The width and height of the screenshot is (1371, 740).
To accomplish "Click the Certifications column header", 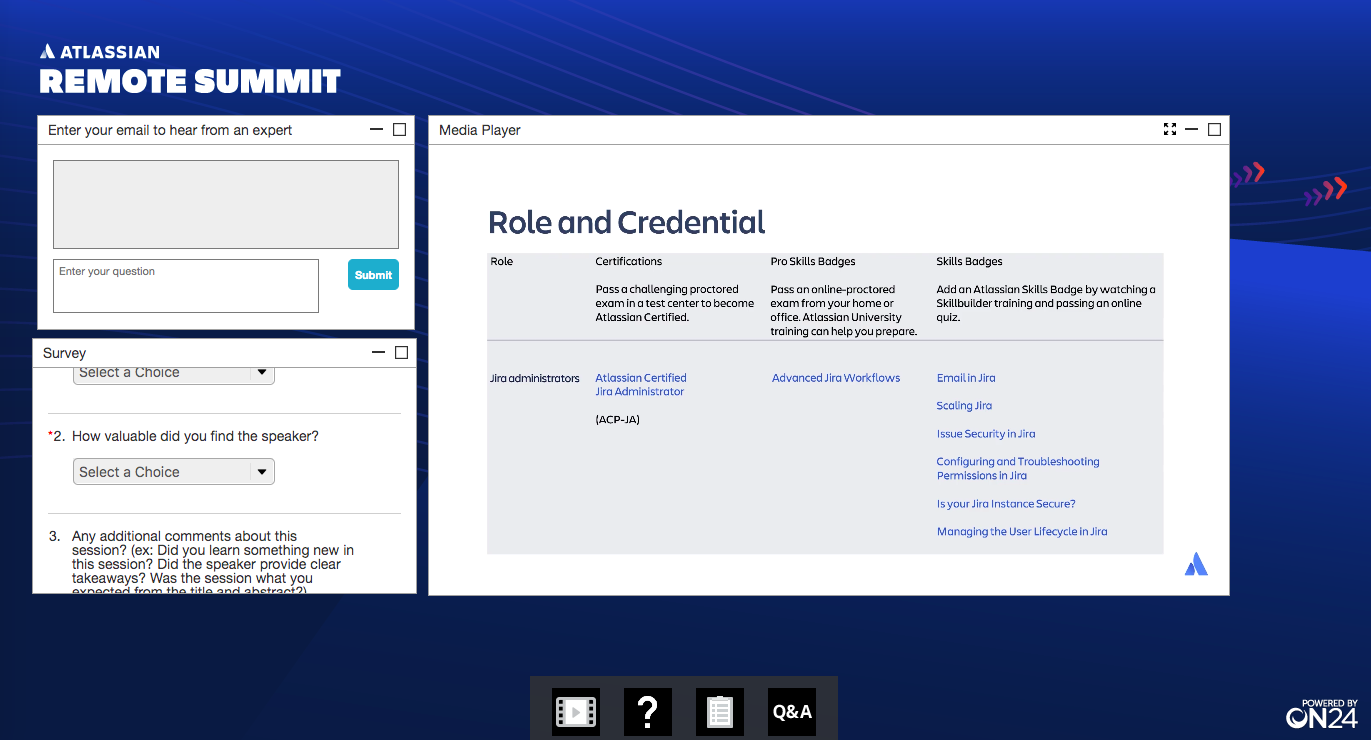I will [x=629, y=262].
